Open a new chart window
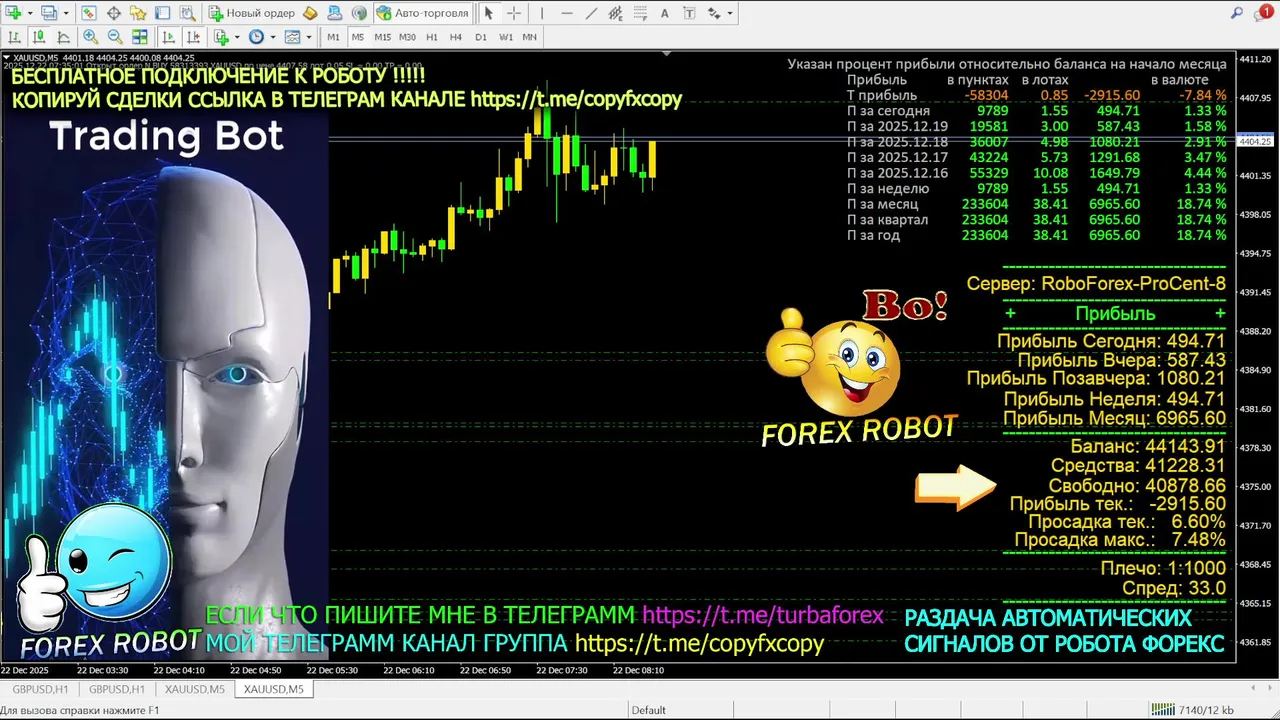1280x720 pixels. pos(15,13)
